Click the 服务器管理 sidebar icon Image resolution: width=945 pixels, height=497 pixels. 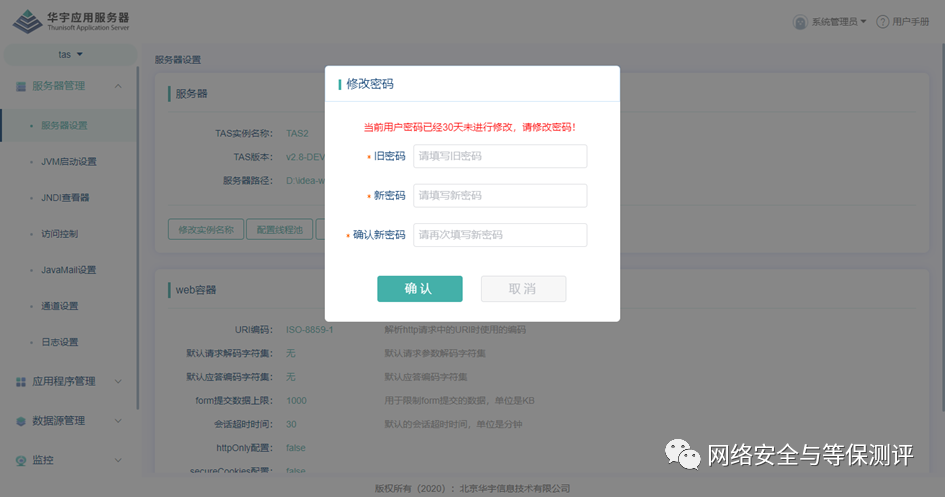point(21,86)
